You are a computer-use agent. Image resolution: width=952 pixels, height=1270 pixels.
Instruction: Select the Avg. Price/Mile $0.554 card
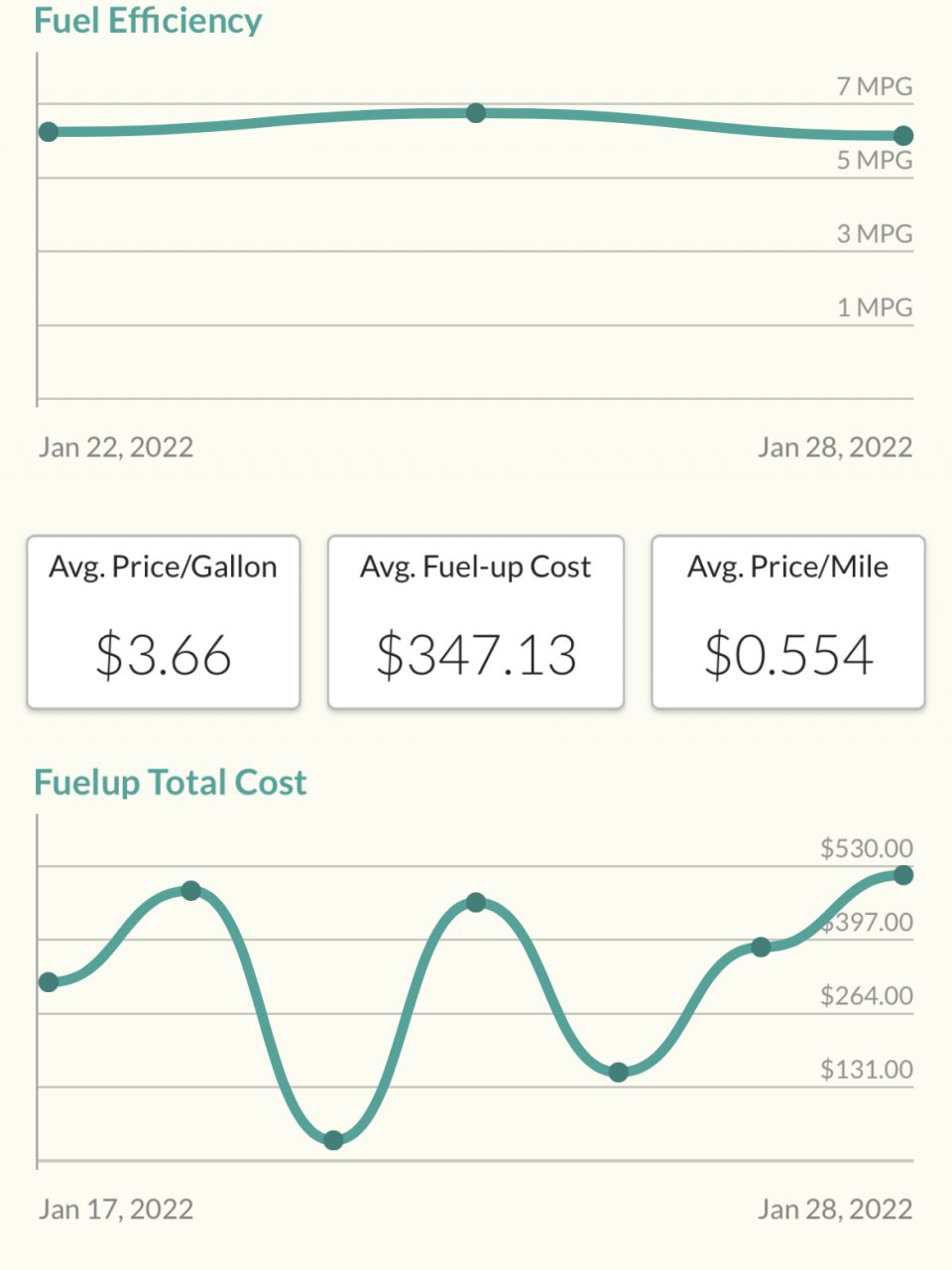click(x=788, y=622)
